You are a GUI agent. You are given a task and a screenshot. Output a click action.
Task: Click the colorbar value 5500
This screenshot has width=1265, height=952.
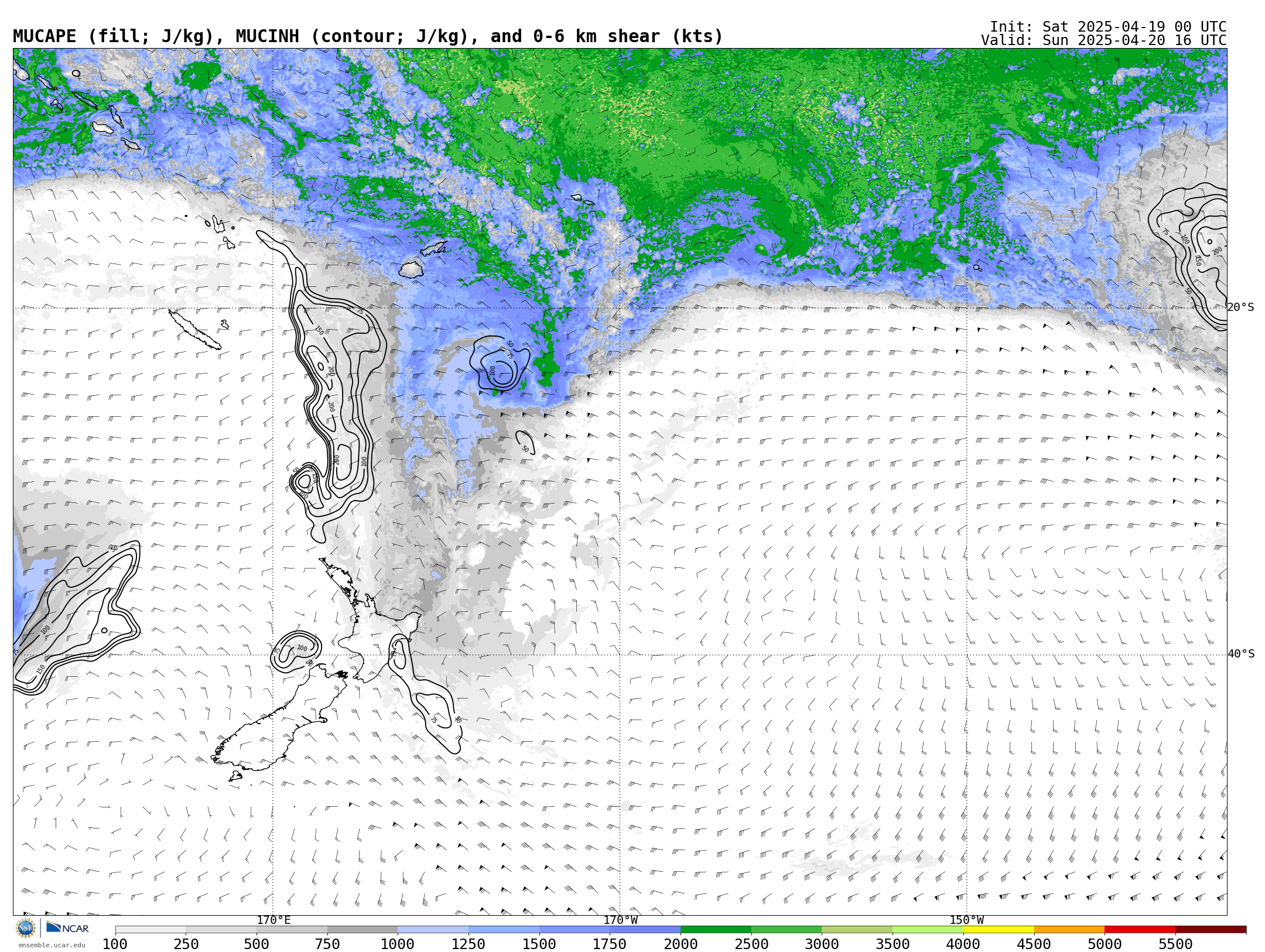(x=1175, y=944)
